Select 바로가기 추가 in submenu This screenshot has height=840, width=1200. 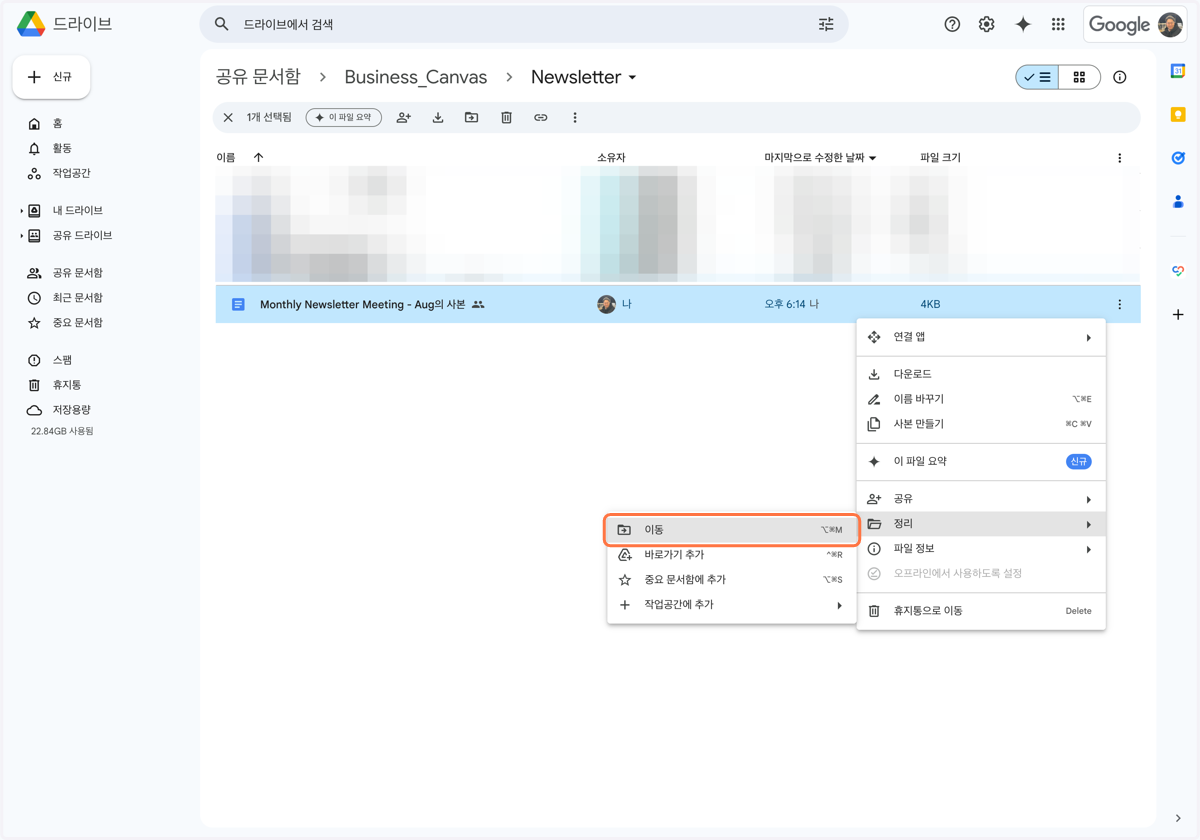pos(732,555)
